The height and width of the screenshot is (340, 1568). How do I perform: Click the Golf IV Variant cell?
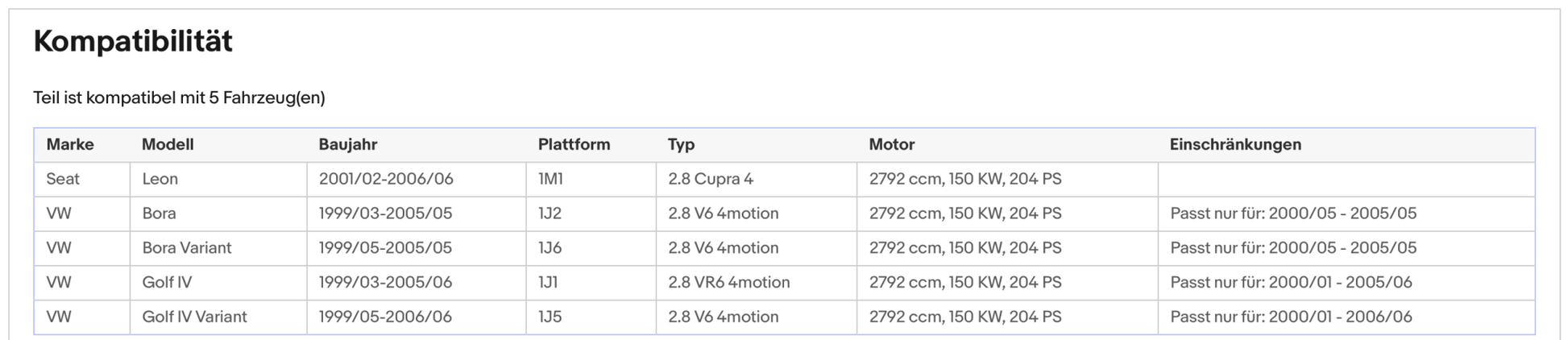[x=194, y=317]
